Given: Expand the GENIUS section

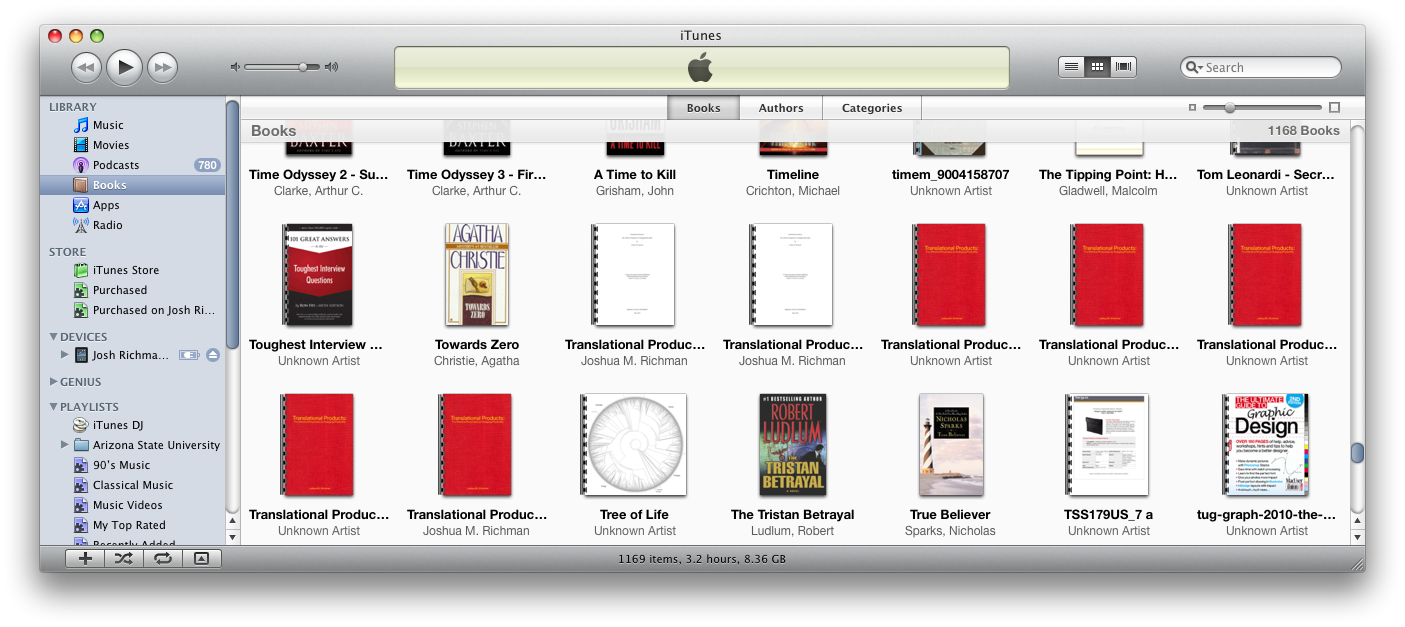Looking at the screenshot, I should tap(53, 382).
